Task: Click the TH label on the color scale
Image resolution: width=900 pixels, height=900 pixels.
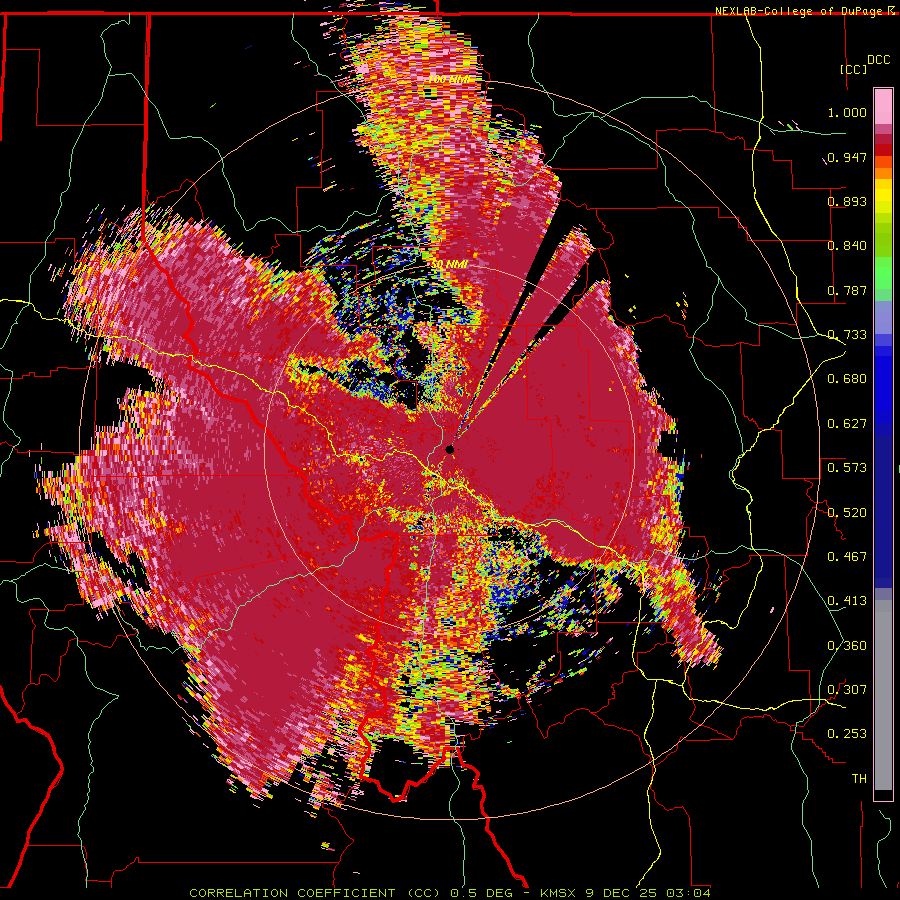Action: [859, 779]
